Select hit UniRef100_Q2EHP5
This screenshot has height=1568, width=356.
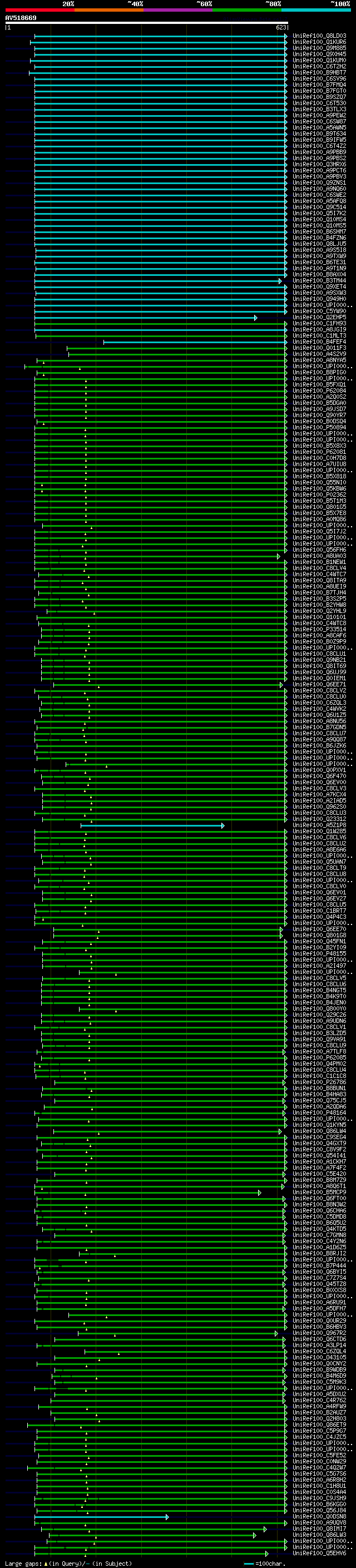(x=319, y=317)
